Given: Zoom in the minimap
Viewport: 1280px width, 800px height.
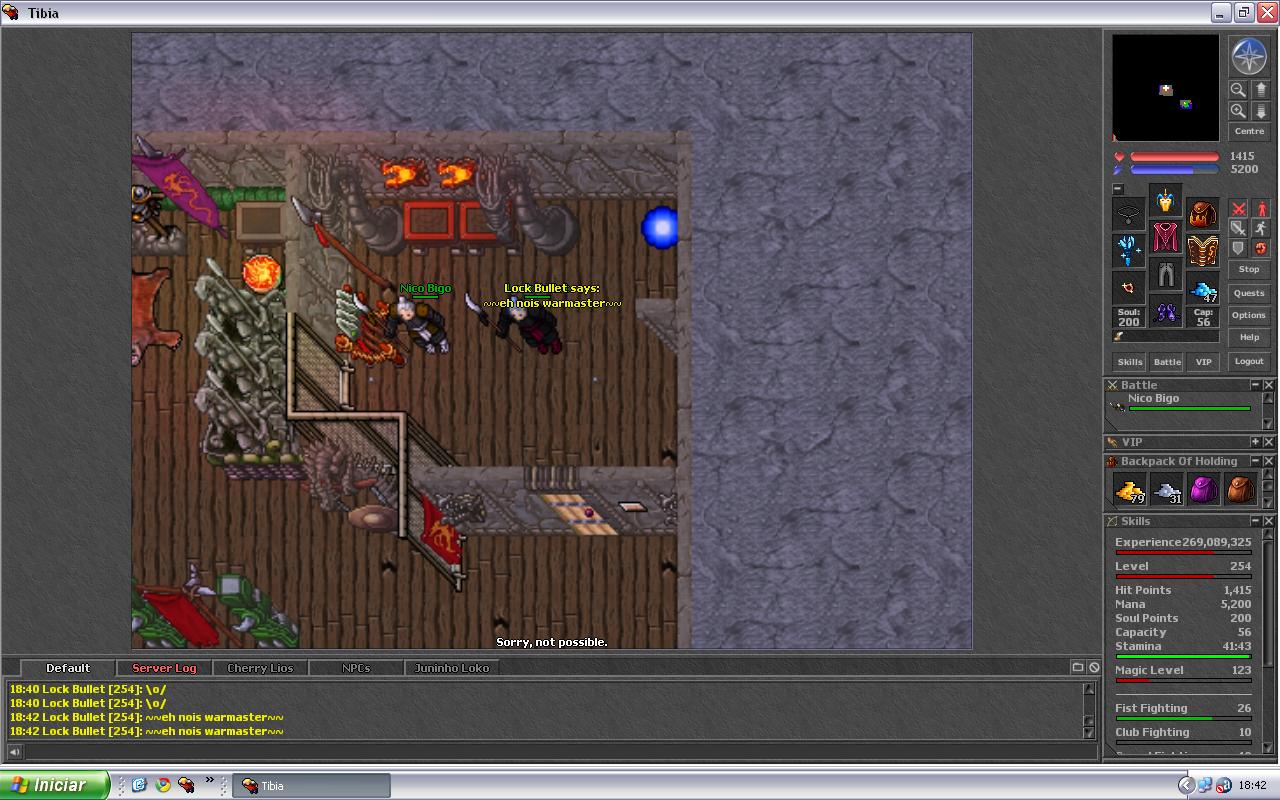Looking at the screenshot, I should [1238, 111].
